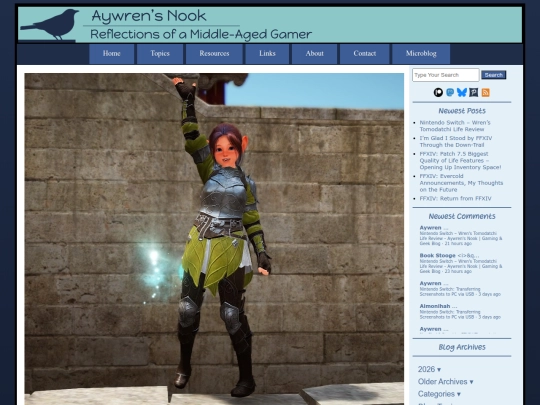Open the Contact page
The height and width of the screenshot is (405, 540).
(365, 54)
